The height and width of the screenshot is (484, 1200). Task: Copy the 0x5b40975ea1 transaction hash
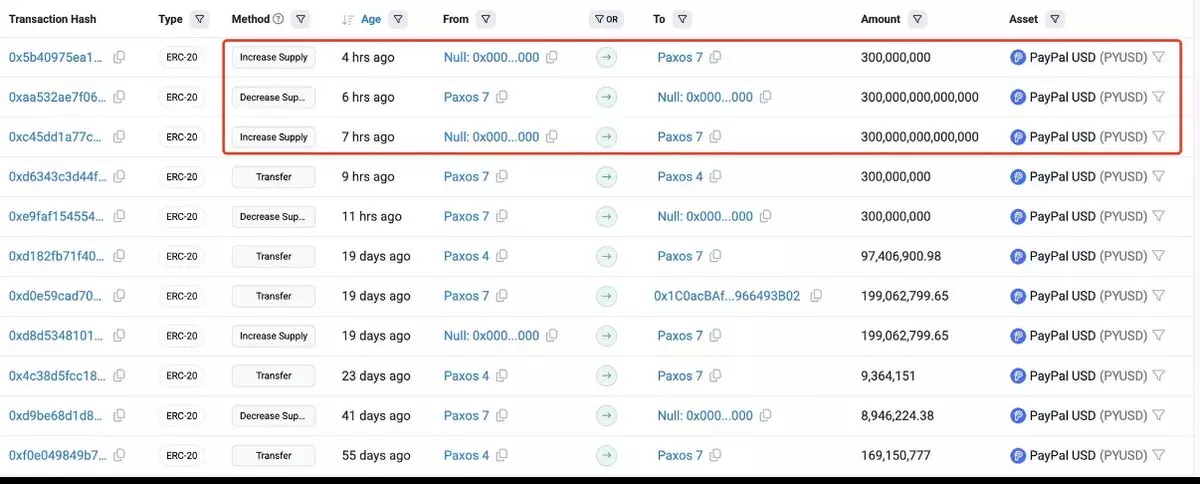(x=119, y=58)
